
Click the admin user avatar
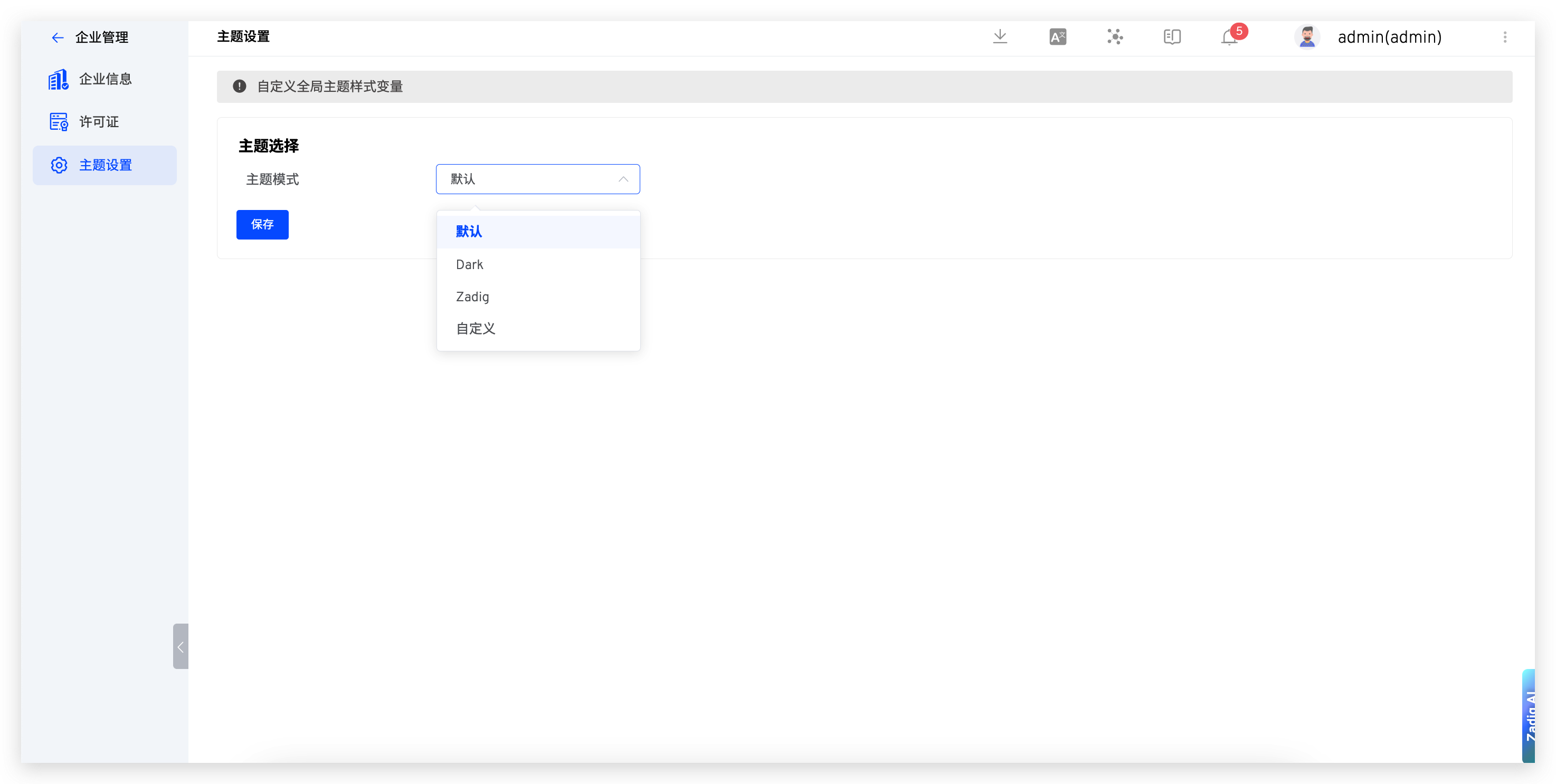click(x=1306, y=37)
